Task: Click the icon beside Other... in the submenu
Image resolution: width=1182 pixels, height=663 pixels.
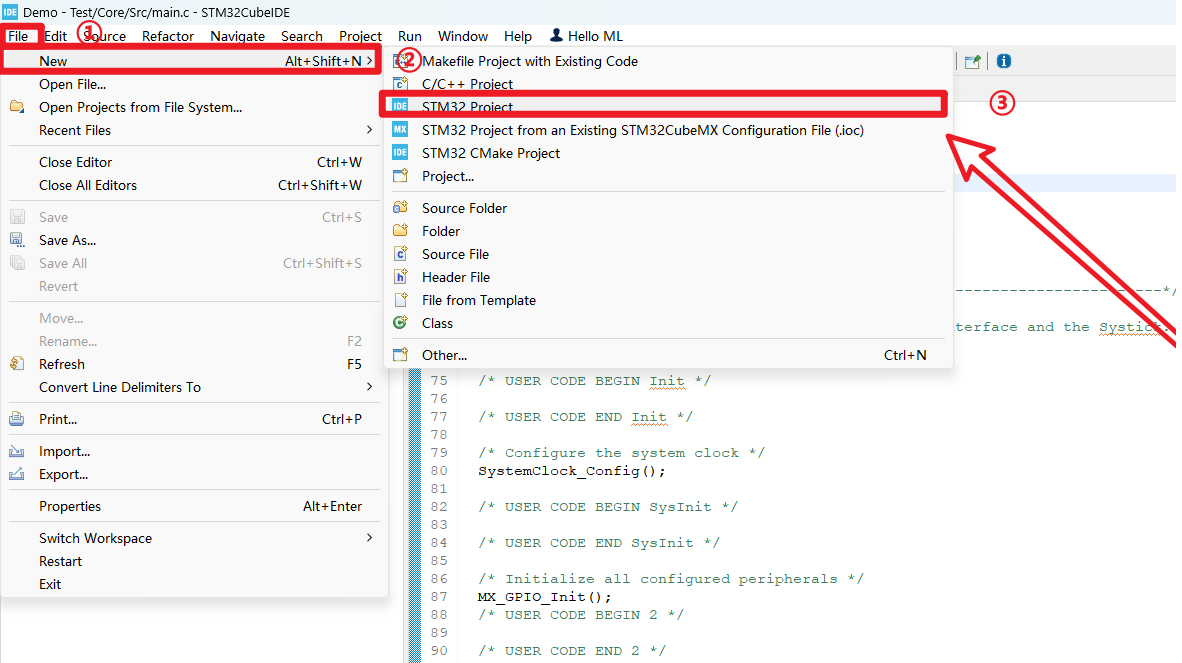Action: pyautogui.click(x=400, y=355)
